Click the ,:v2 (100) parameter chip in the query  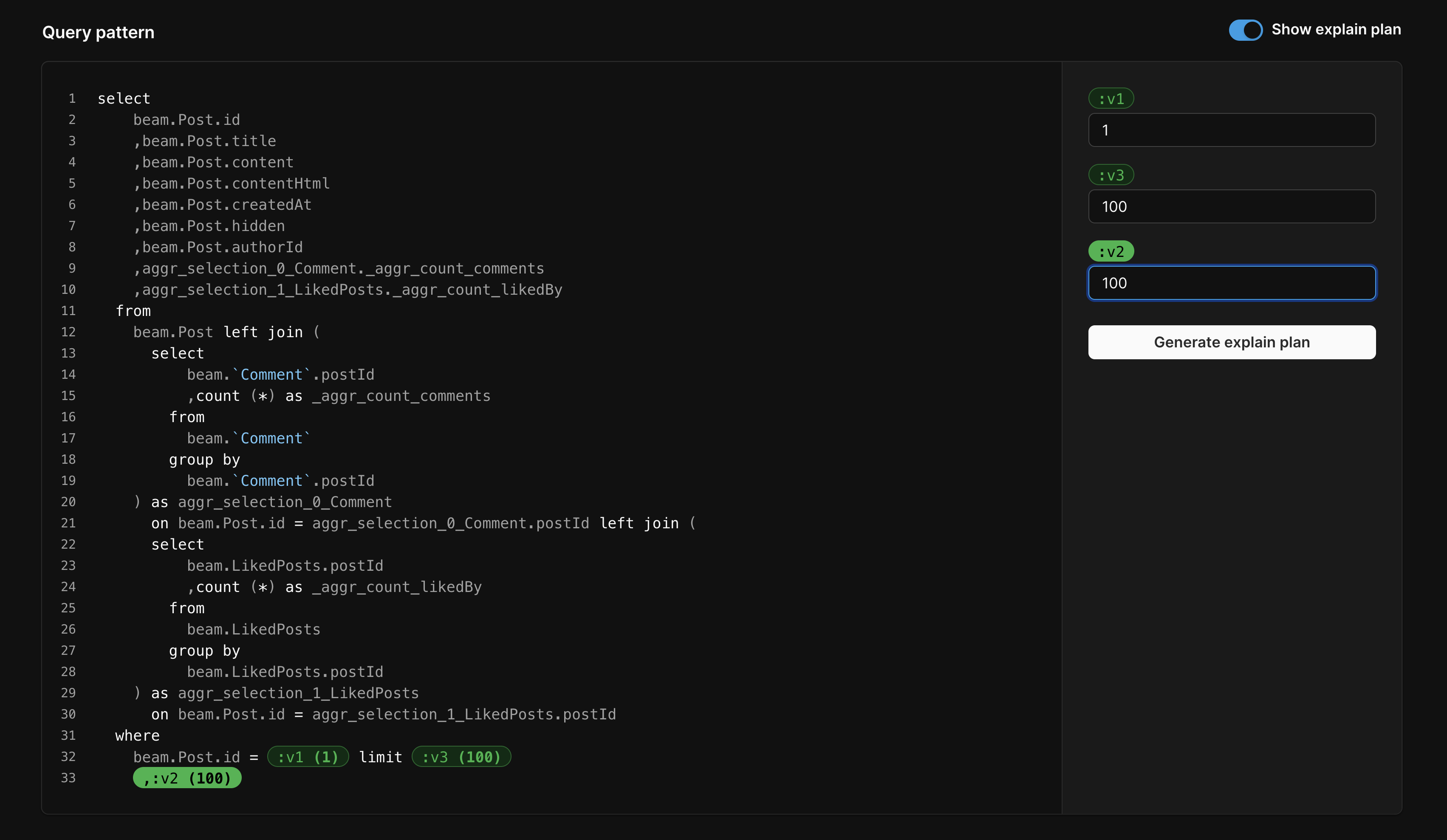(187, 778)
